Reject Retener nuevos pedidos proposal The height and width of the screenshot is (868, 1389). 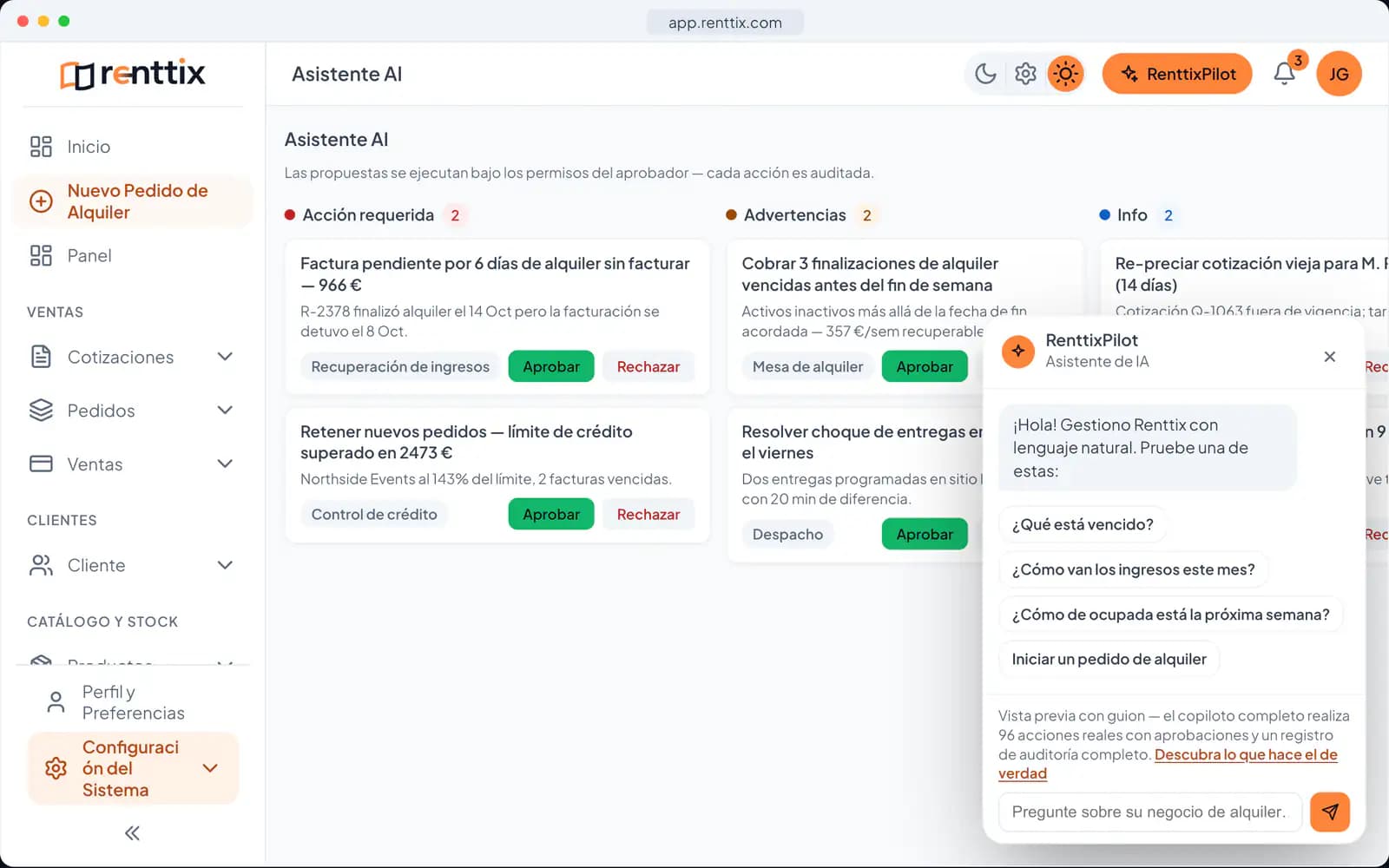pyautogui.click(x=648, y=514)
